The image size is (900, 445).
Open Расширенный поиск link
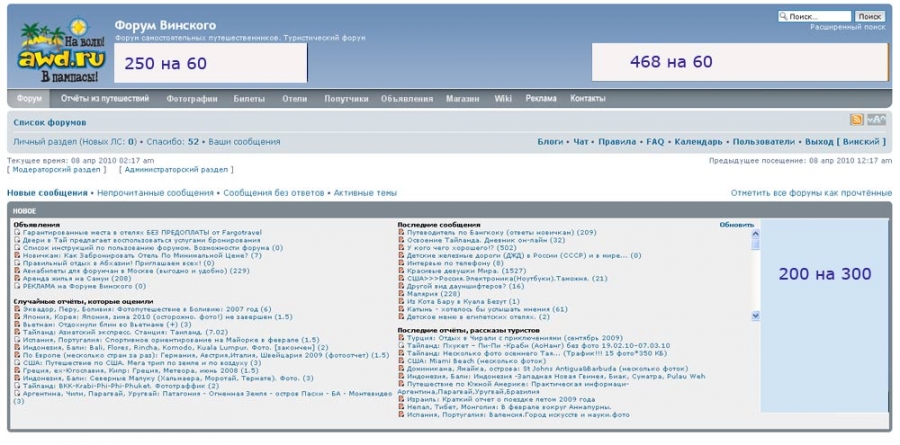pos(848,27)
